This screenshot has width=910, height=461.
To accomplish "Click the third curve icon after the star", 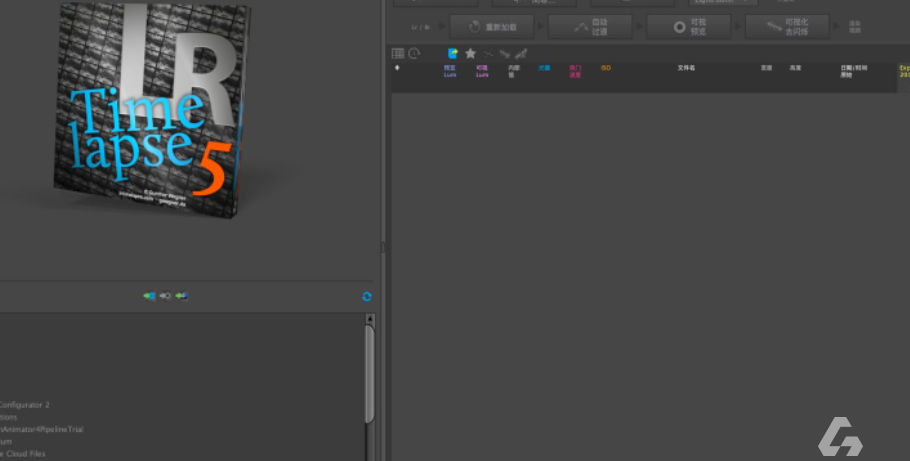I will click(x=521, y=54).
